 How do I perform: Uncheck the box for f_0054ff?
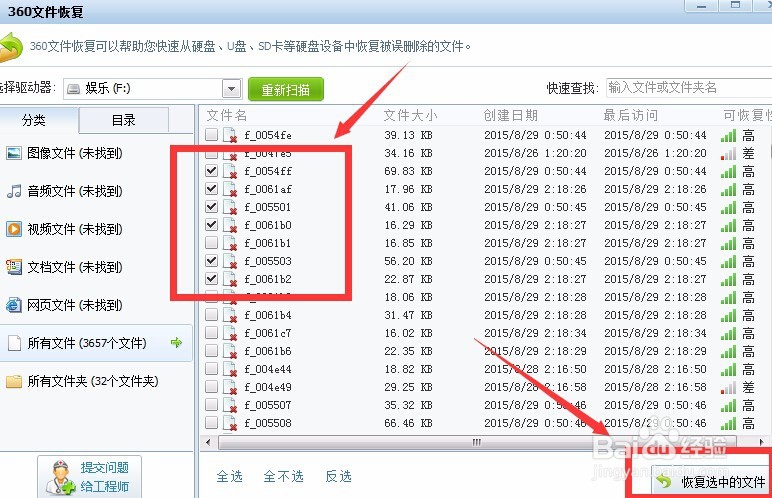[211, 170]
